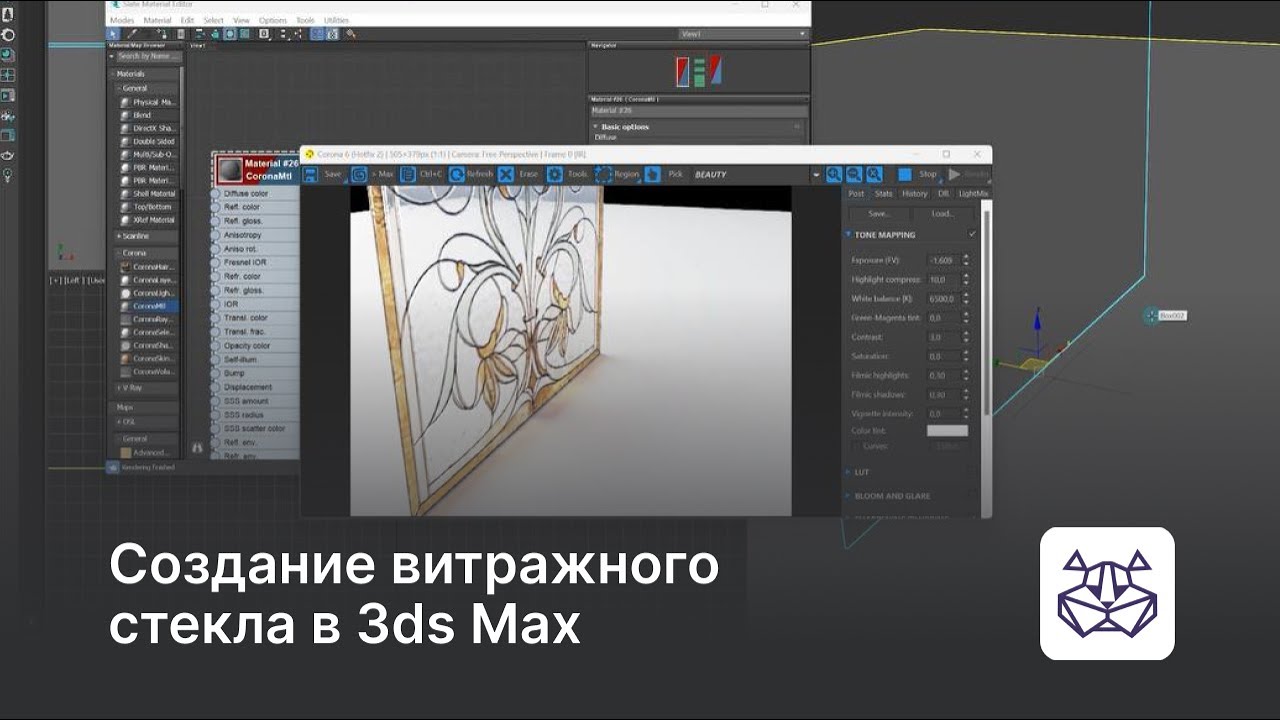Screen dimensions: 1280x720
Task: Click the delete icon in Slate toolbar
Action: click(x=180, y=34)
